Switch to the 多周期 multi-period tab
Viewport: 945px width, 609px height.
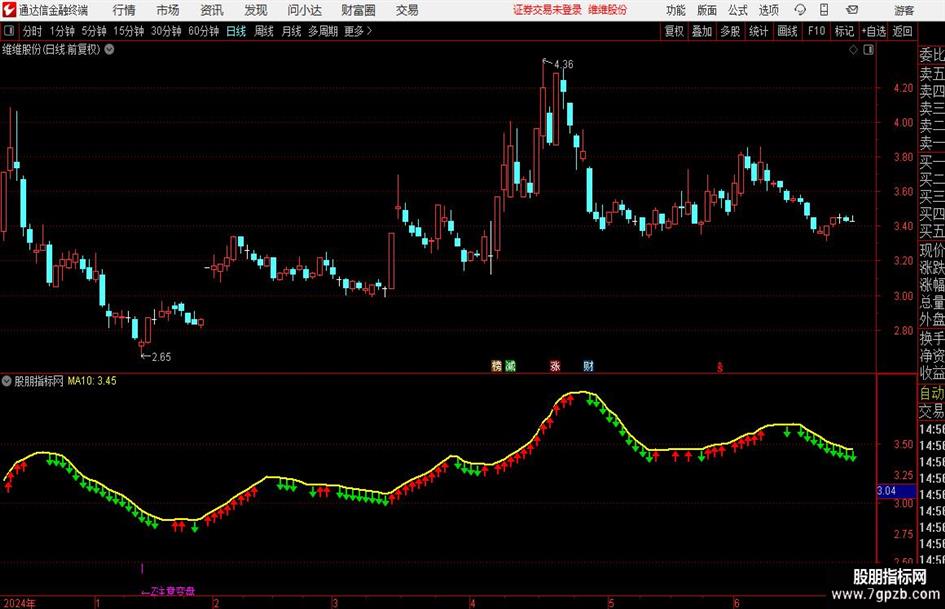[x=323, y=31]
